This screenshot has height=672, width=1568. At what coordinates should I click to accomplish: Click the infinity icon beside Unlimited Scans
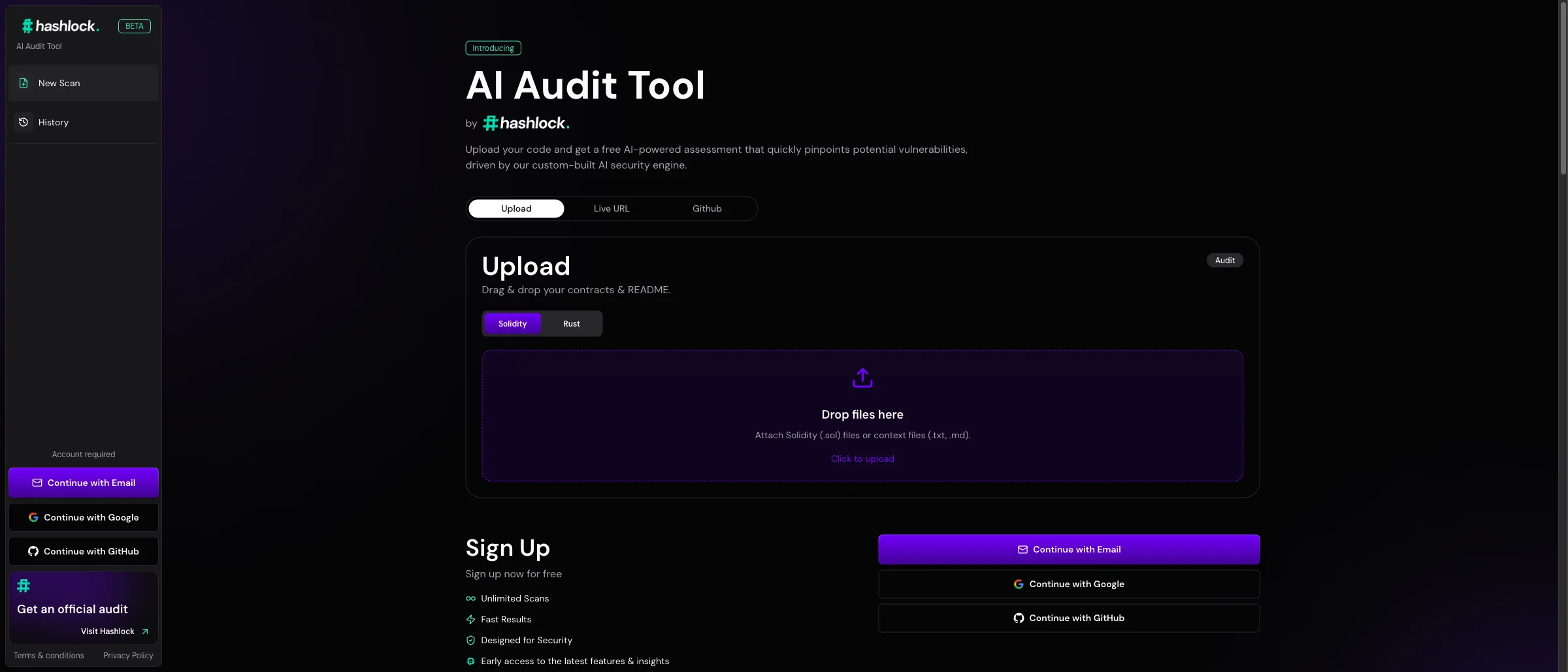coord(471,598)
